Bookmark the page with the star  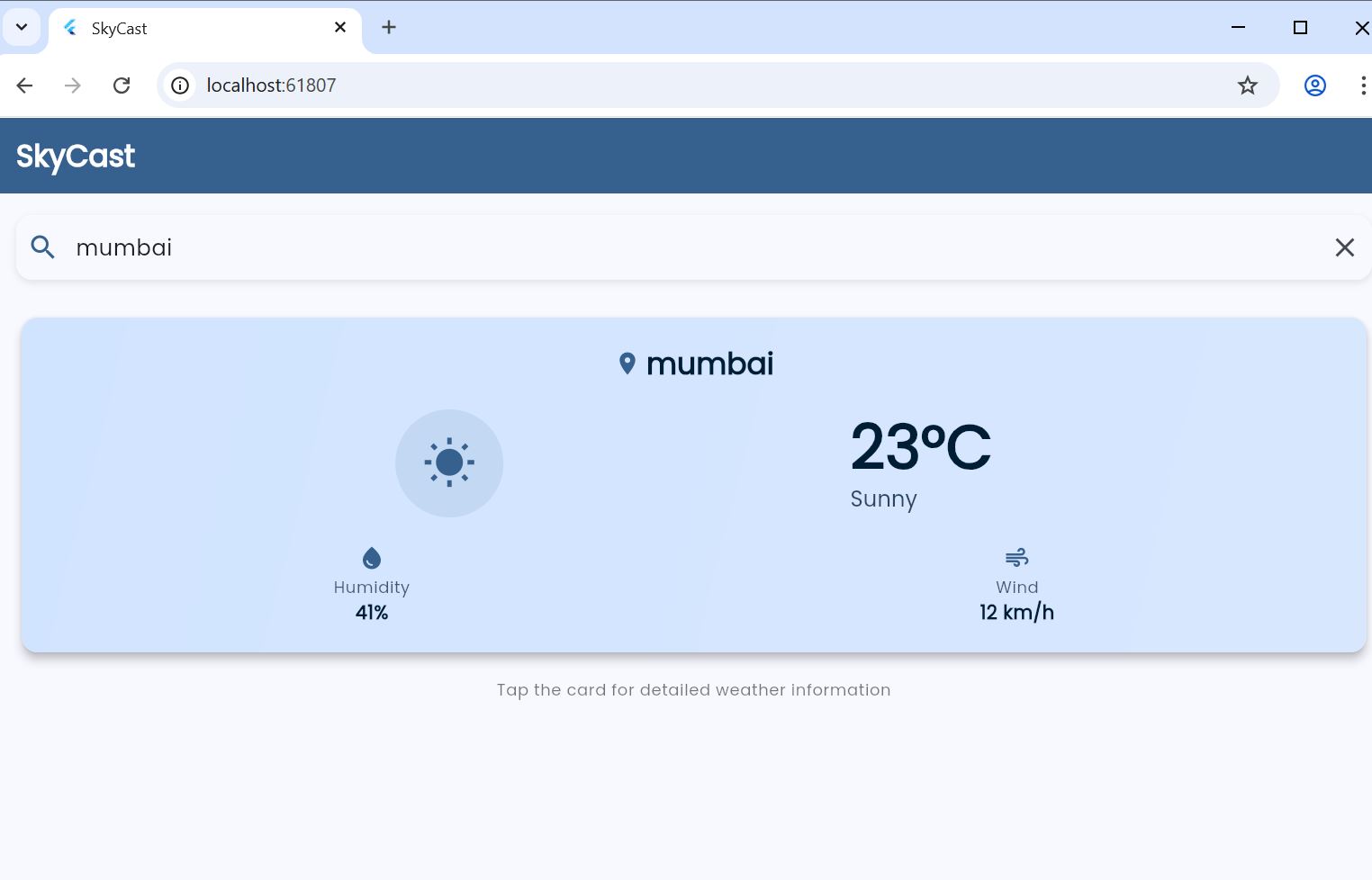tap(1248, 85)
